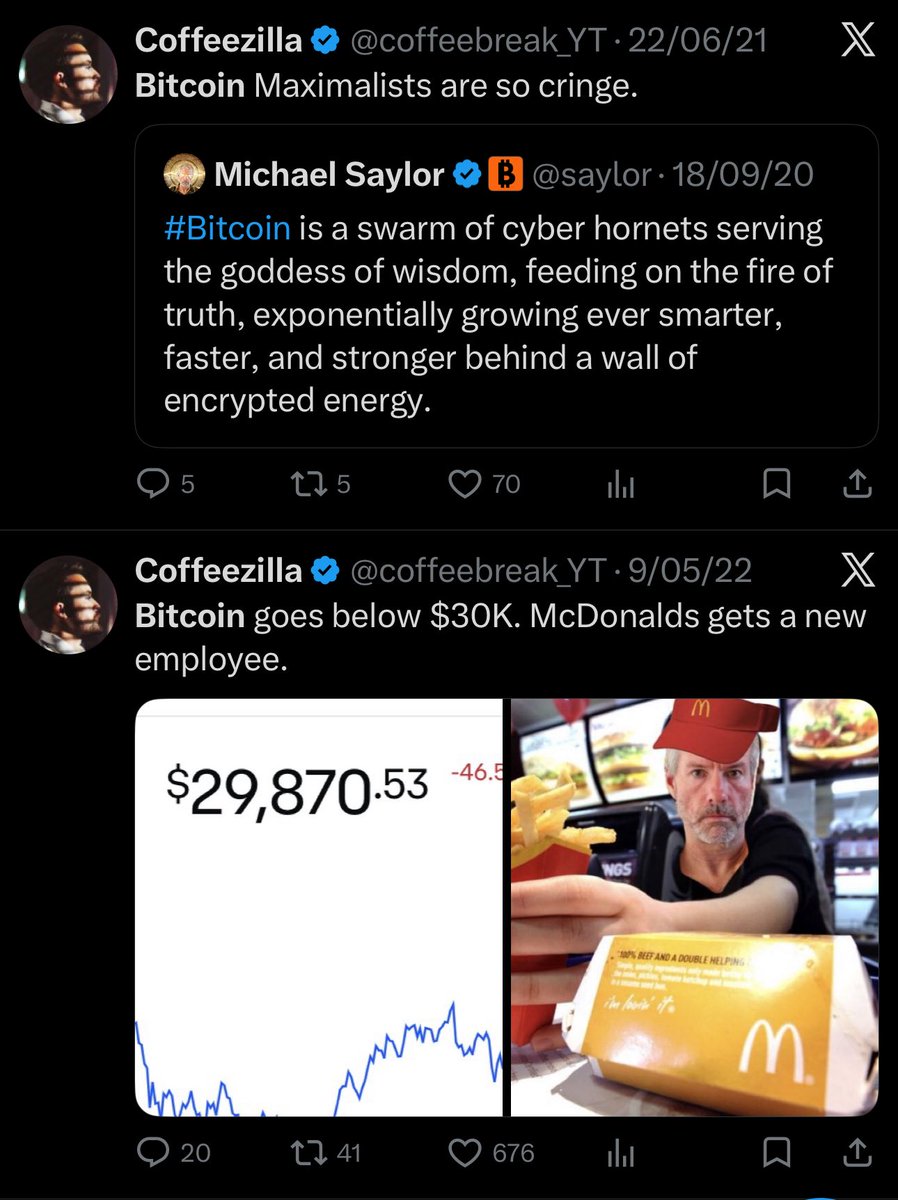Bookmark the McDonalds employee tweet
The height and width of the screenshot is (1200, 898).
coord(776,1152)
